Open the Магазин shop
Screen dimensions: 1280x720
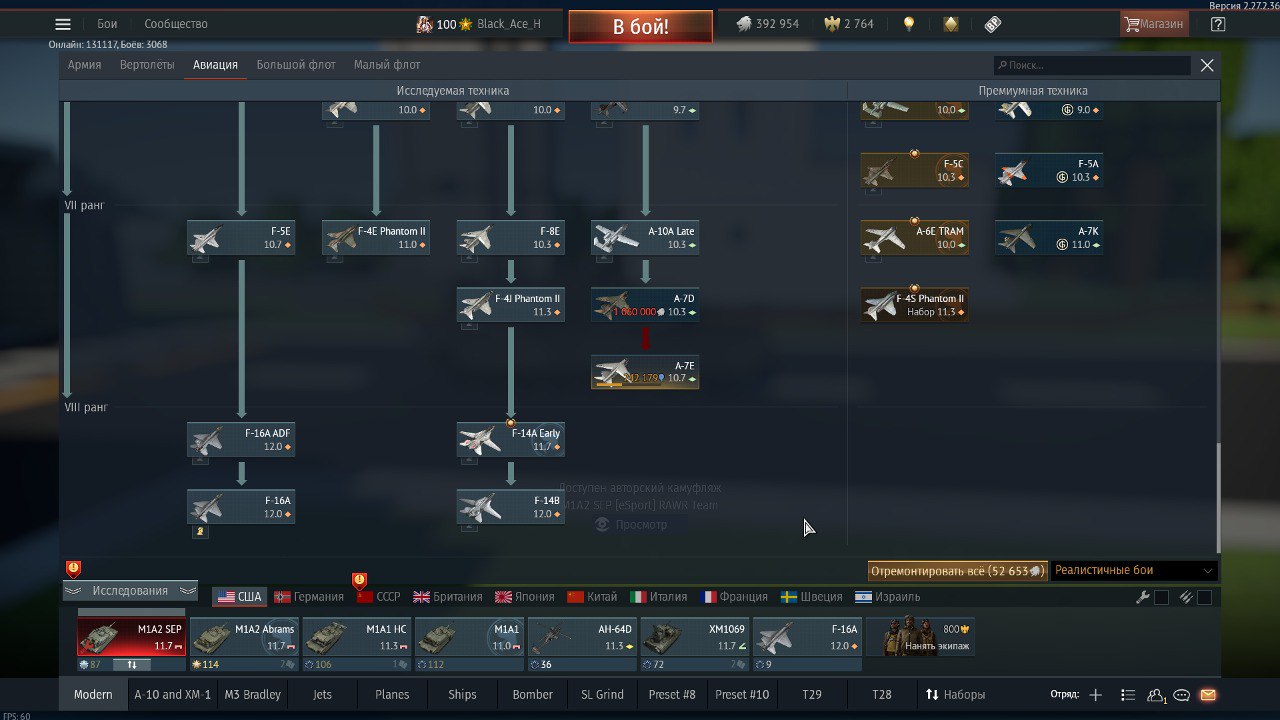[1154, 24]
